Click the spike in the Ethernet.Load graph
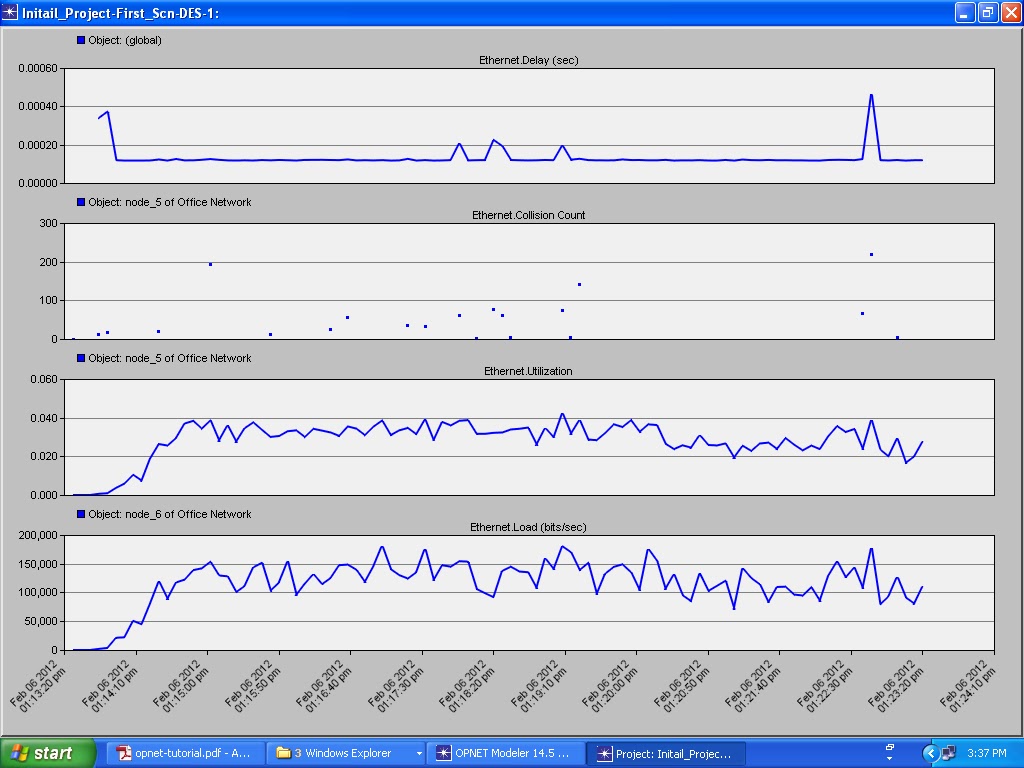This screenshot has width=1024, height=768. [872, 551]
